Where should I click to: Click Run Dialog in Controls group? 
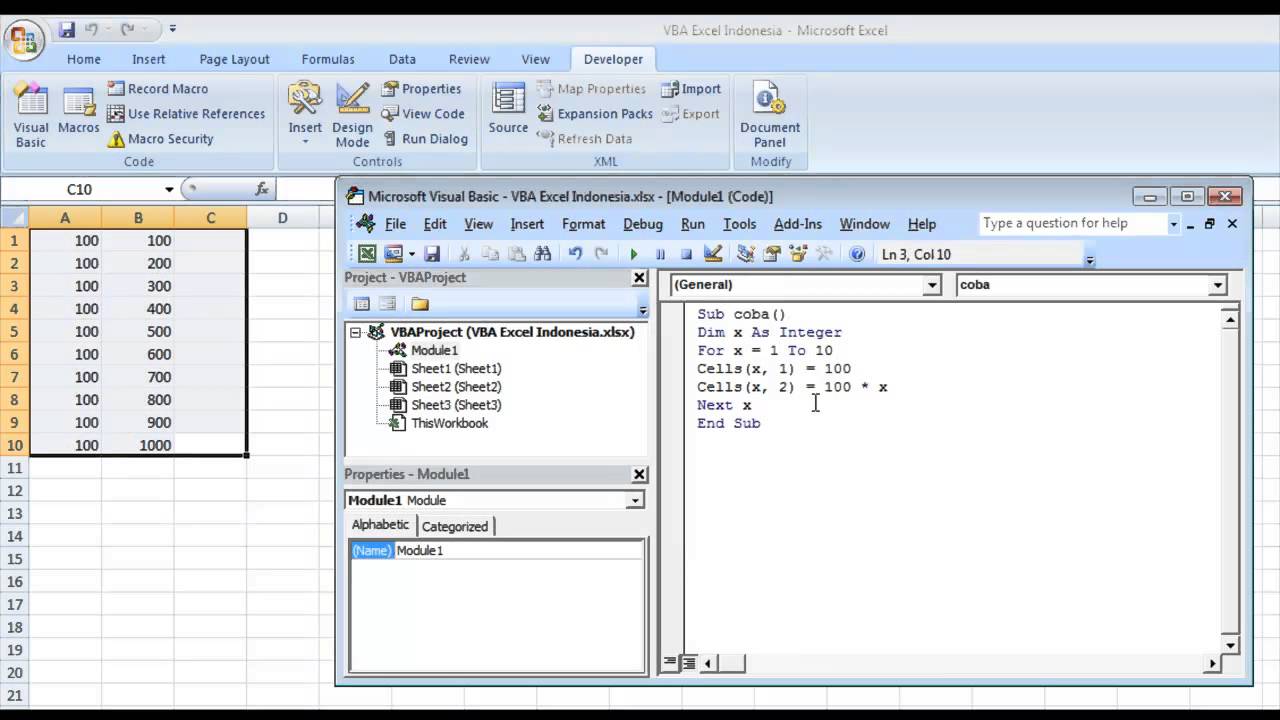pyautogui.click(x=424, y=139)
